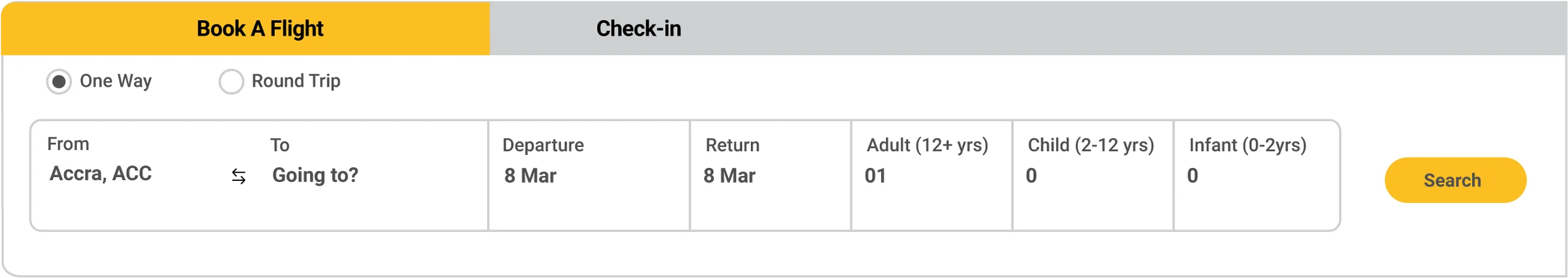Open the Book A Flight tab
Screen dimensions: 1568x278
[259, 28]
